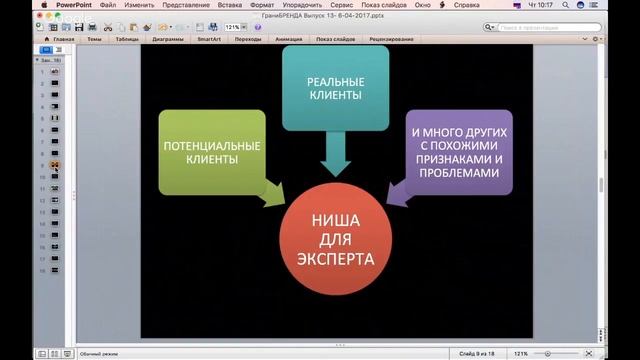Click the layout icon left of media browser

[x=200, y=27]
